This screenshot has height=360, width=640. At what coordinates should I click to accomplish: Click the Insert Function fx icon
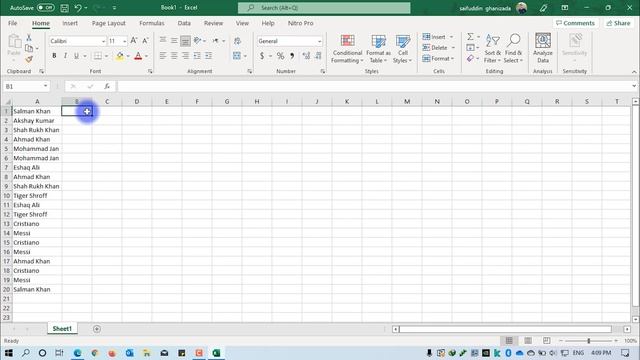click(x=107, y=86)
